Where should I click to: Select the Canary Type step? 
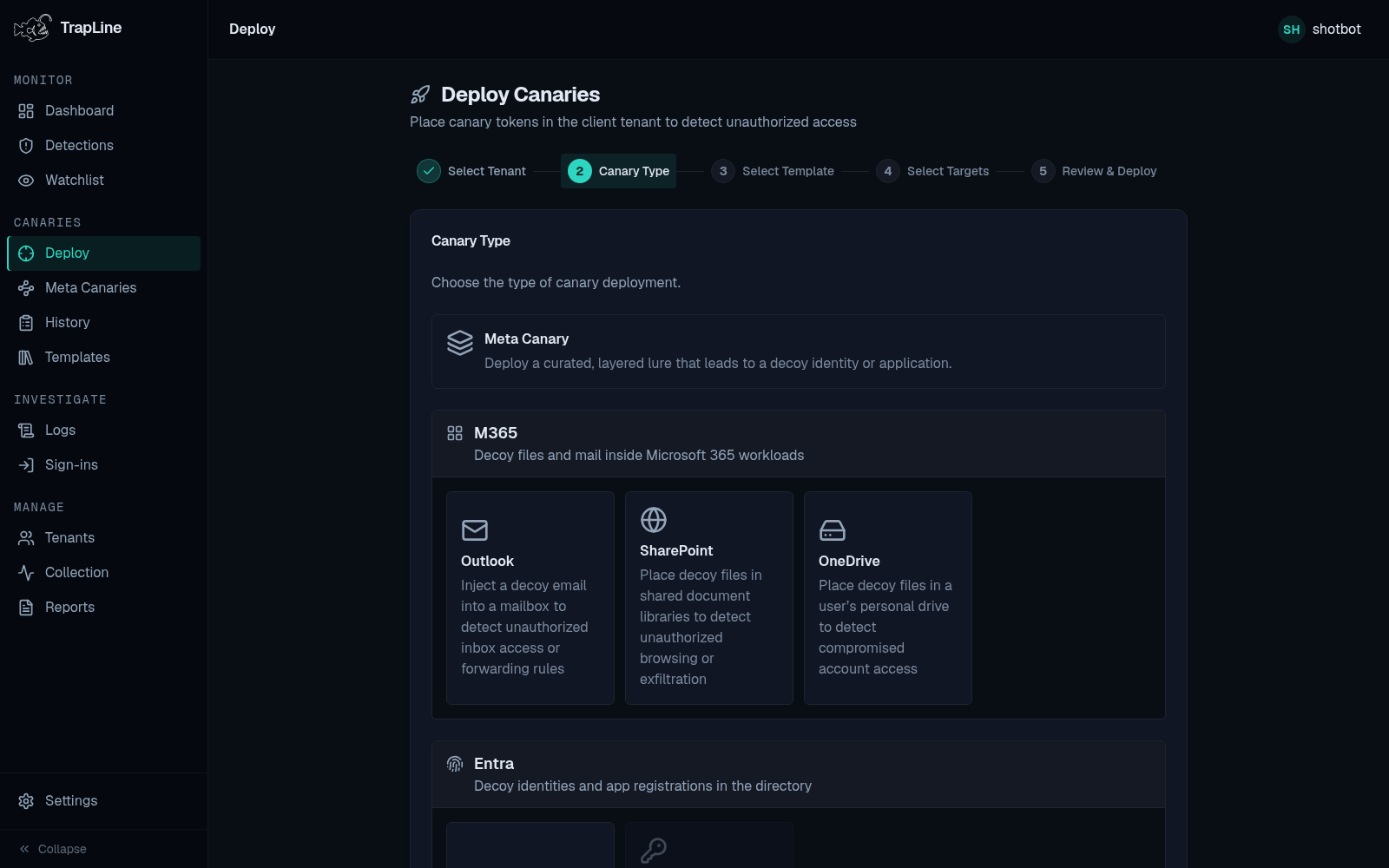tap(618, 171)
